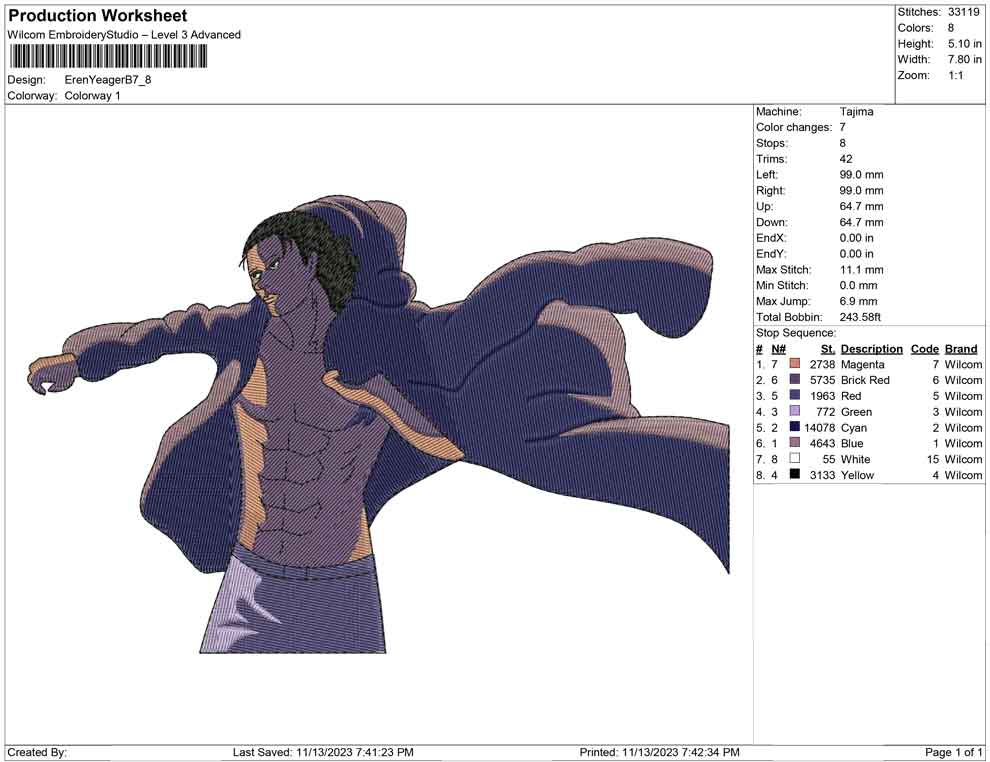This screenshot has height=762, width=990.
Task: Select the Brick Red thread swatch
Action: 792,380
